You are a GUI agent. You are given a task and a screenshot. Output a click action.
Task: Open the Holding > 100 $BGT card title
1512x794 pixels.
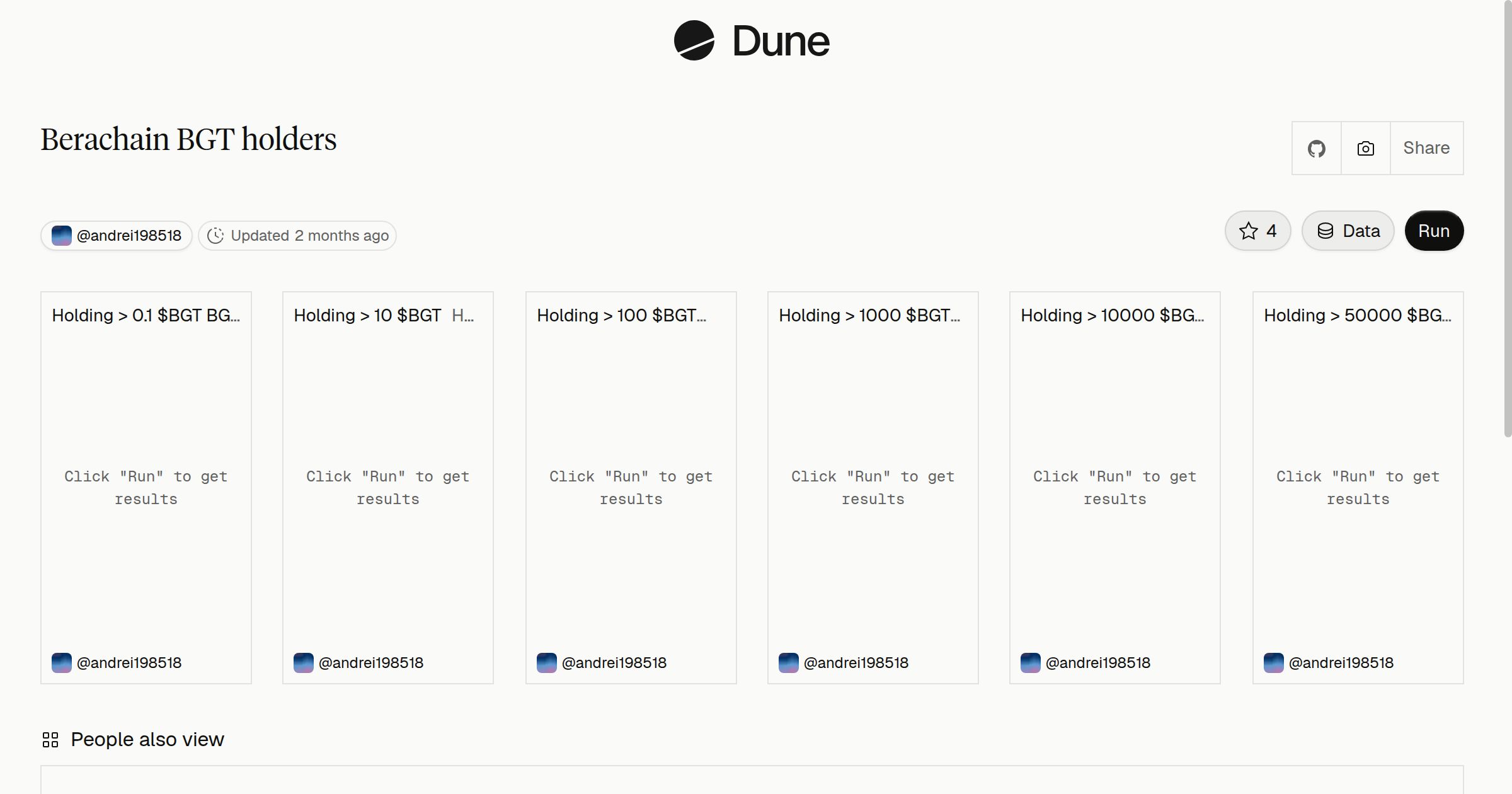pos(621,315)
